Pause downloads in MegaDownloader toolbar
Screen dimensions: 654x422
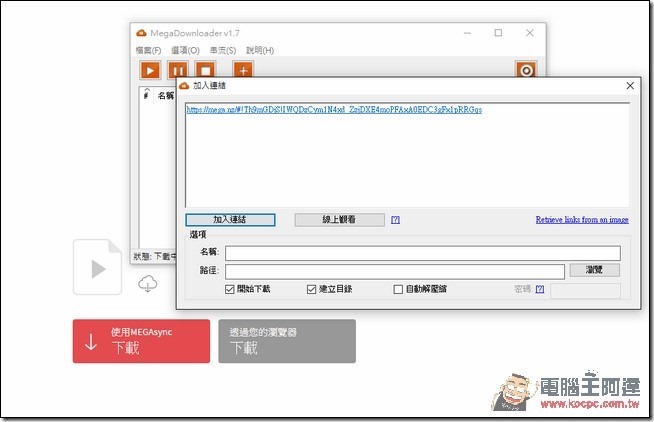click(178, 70)
